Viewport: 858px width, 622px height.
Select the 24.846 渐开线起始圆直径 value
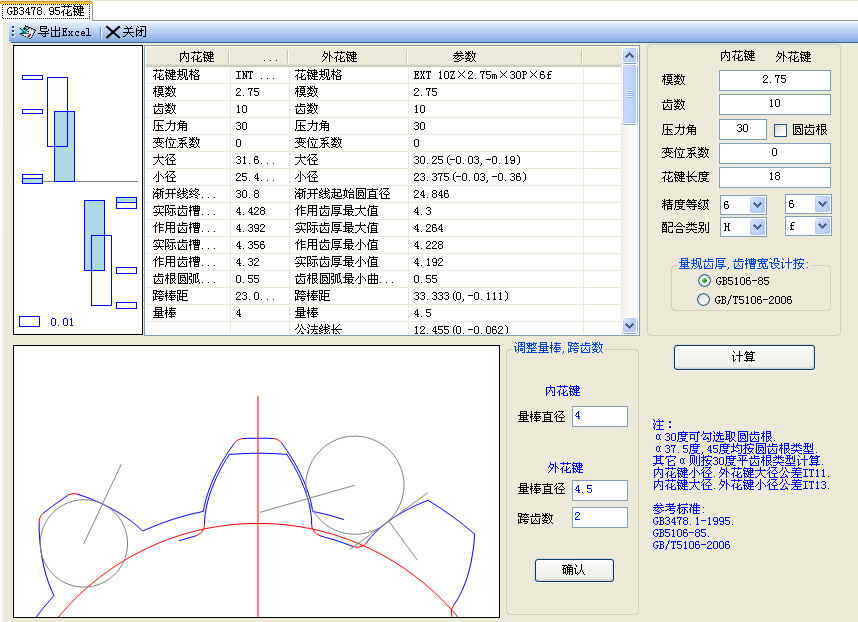click(x=495, y=194)
